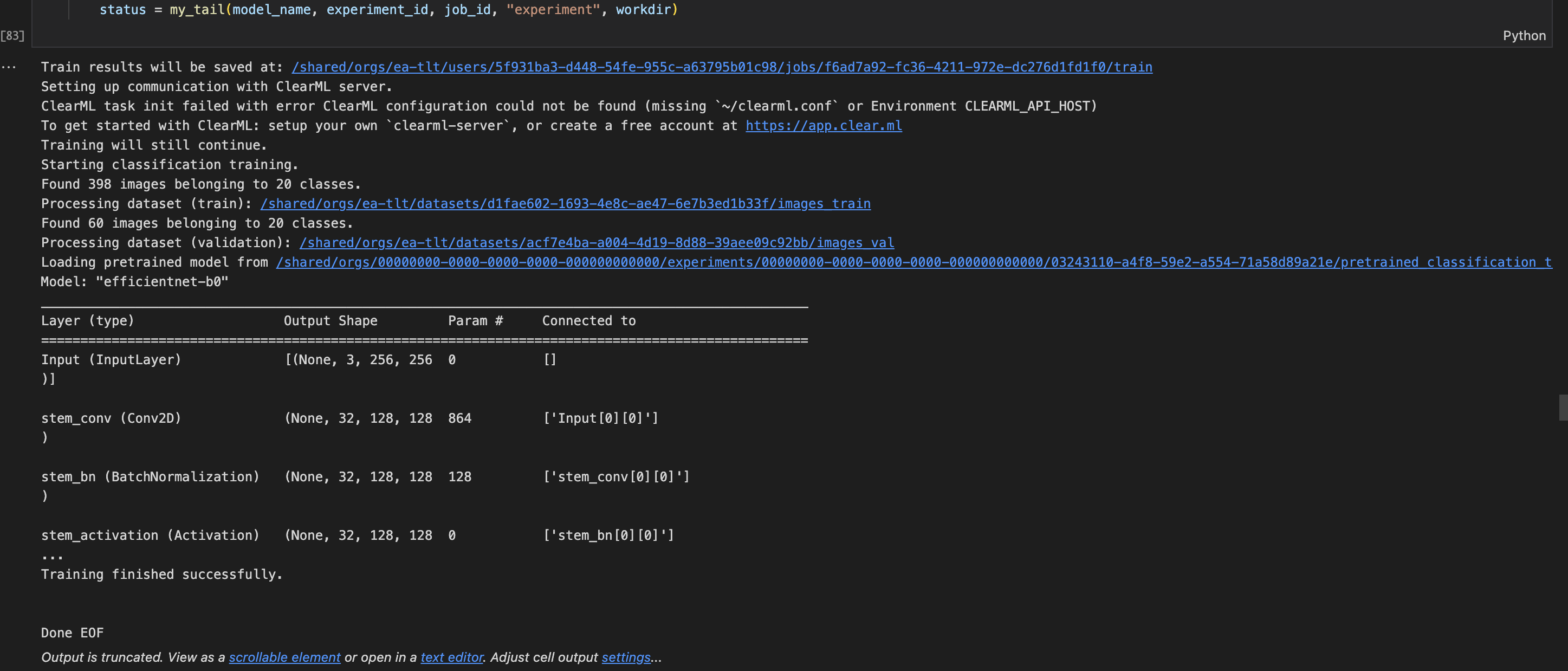Click the 'Connected to' column header

tap(588, 321)
